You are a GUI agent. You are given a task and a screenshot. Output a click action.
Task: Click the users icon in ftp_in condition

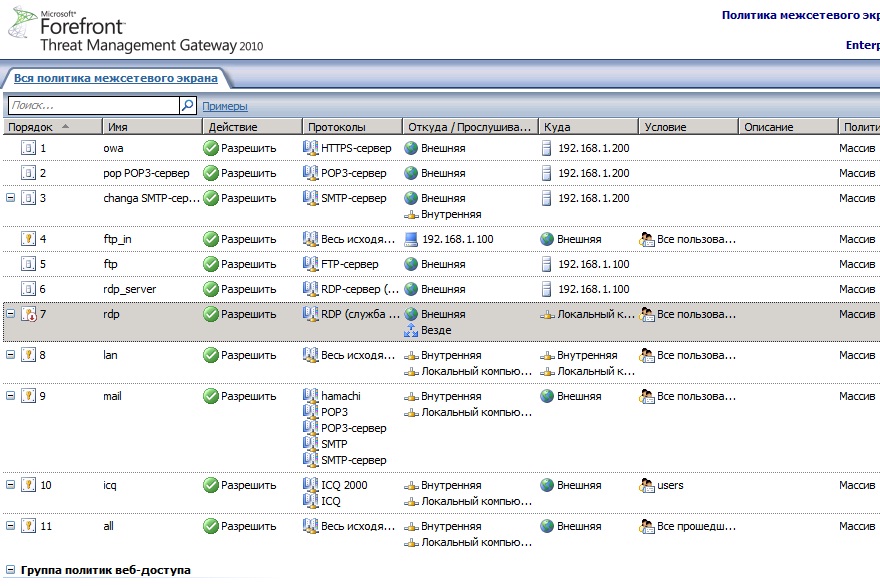[x=647, y=239]
